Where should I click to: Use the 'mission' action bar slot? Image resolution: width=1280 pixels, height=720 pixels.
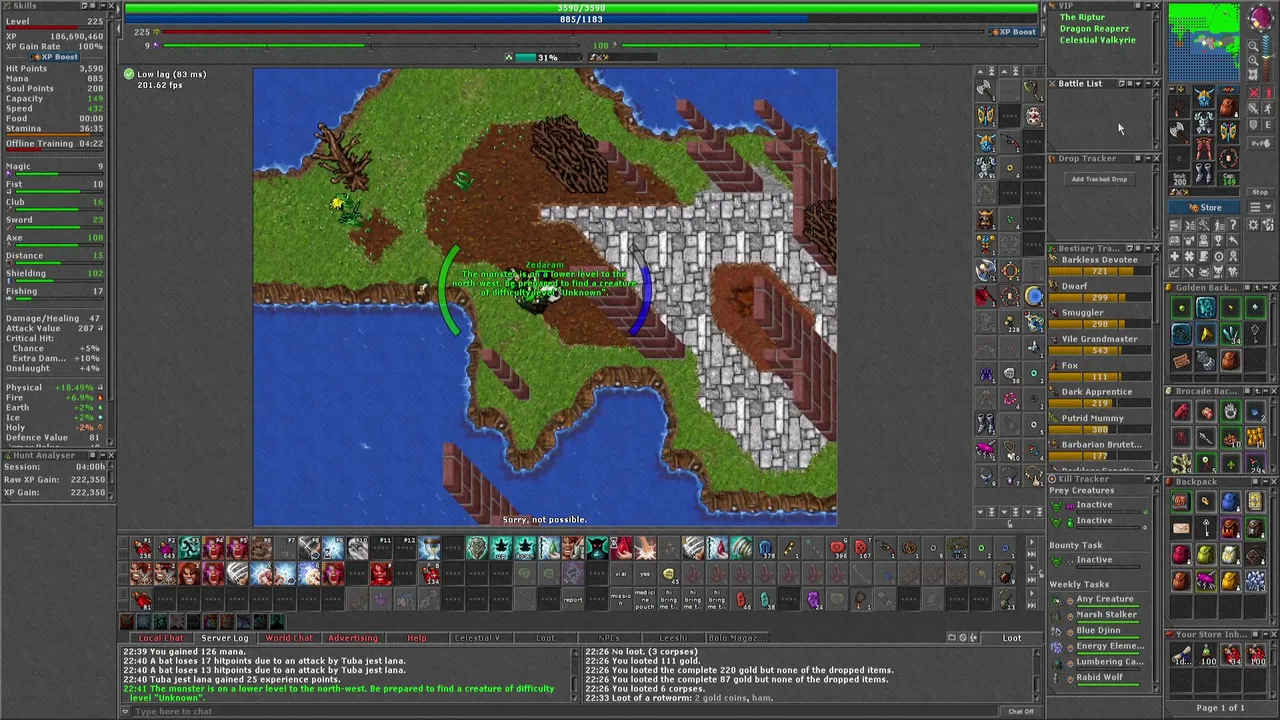click(x=621, y=600)
